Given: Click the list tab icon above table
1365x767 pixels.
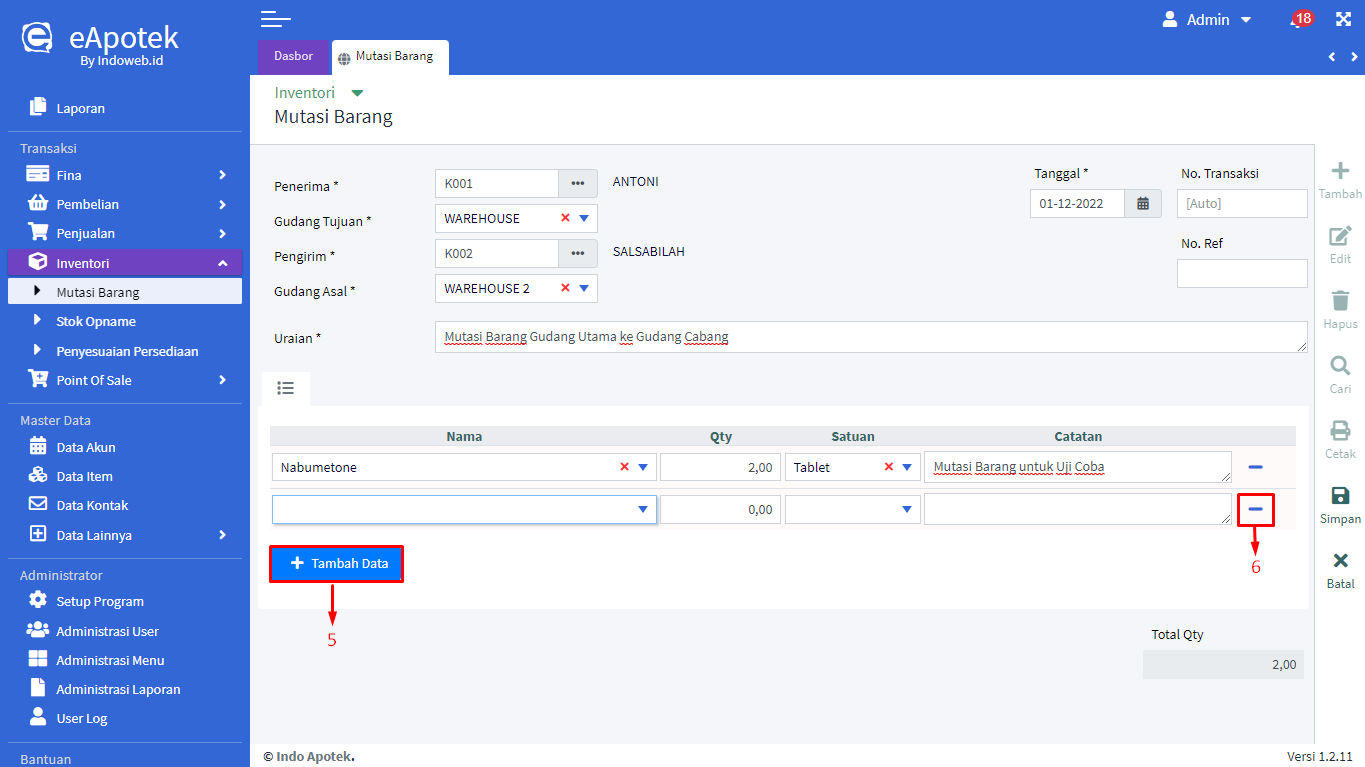Looking at the screenshot, I should 286,388.
